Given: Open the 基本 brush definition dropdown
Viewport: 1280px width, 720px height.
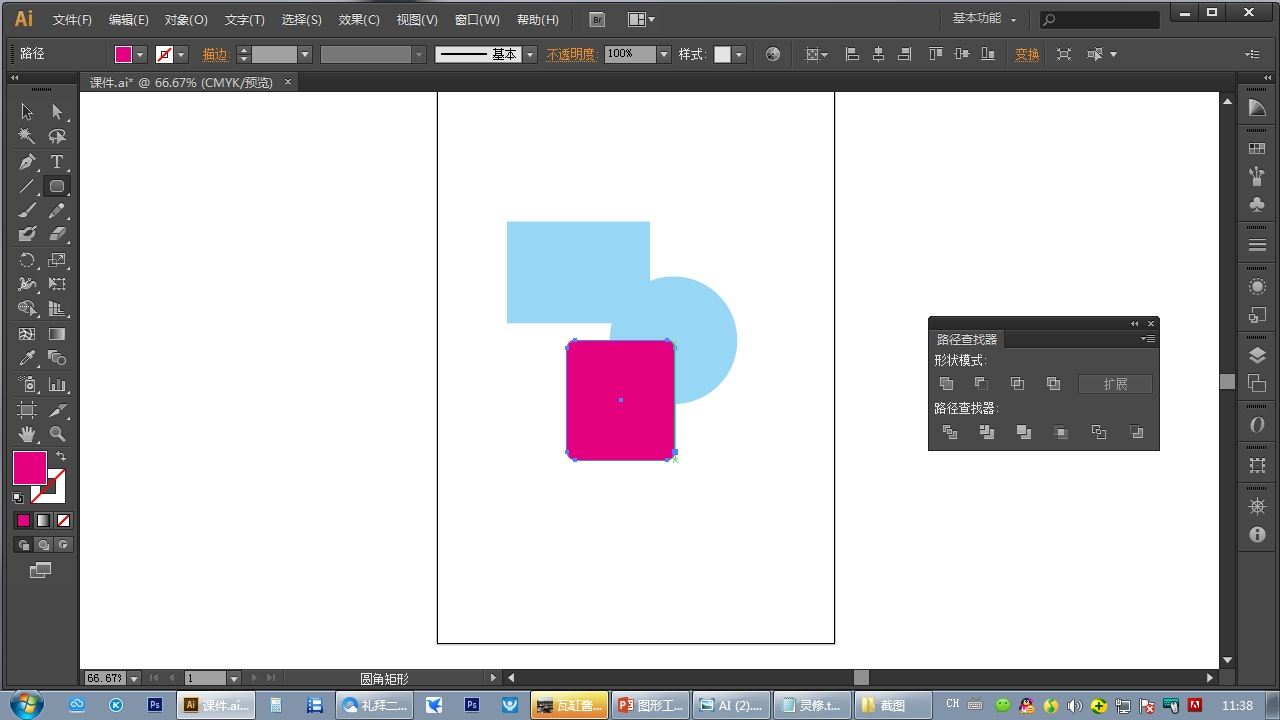Looking at the screenshot, I should tap(530, 55).
